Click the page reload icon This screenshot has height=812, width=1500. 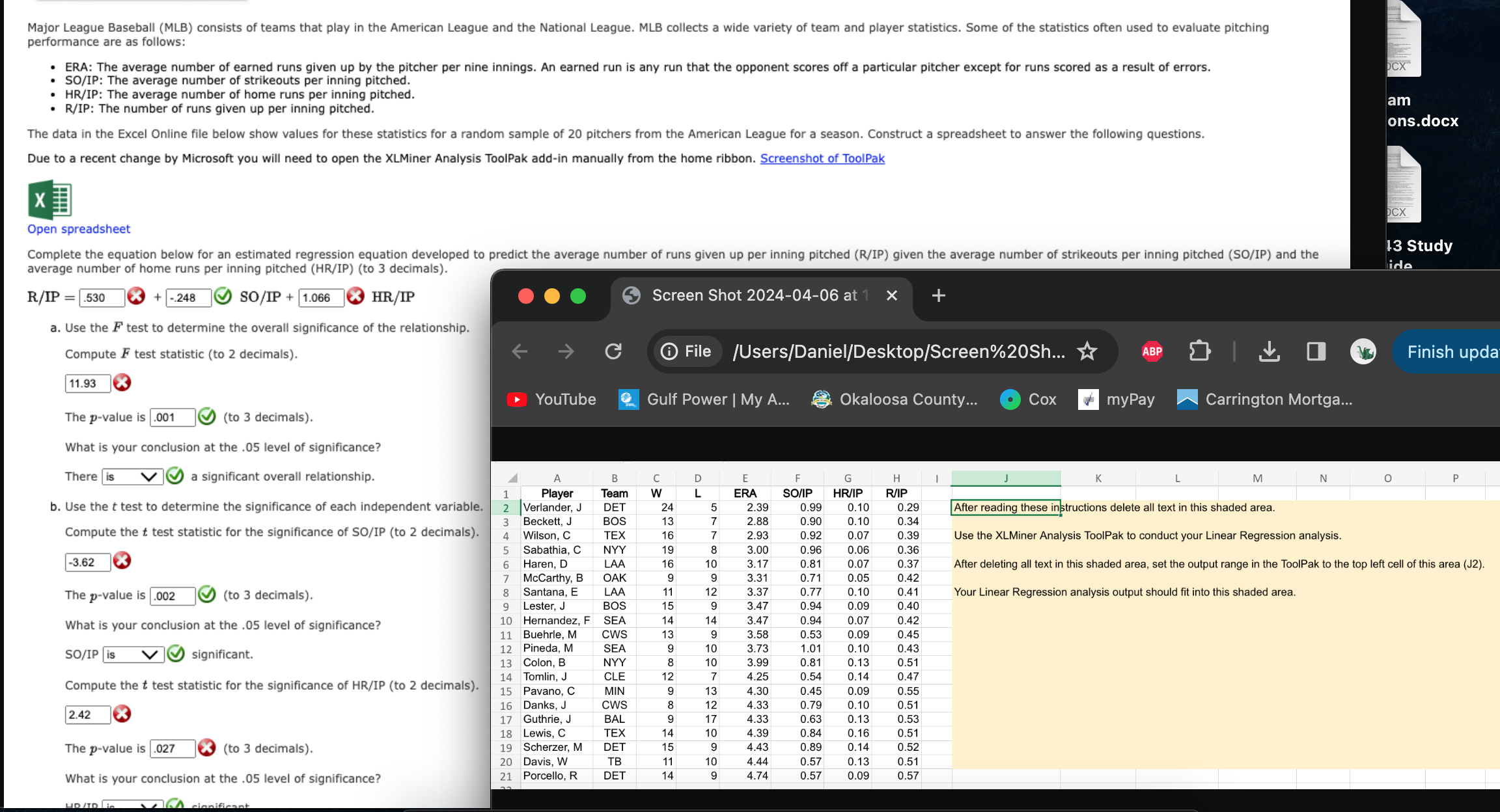[613, 351]
